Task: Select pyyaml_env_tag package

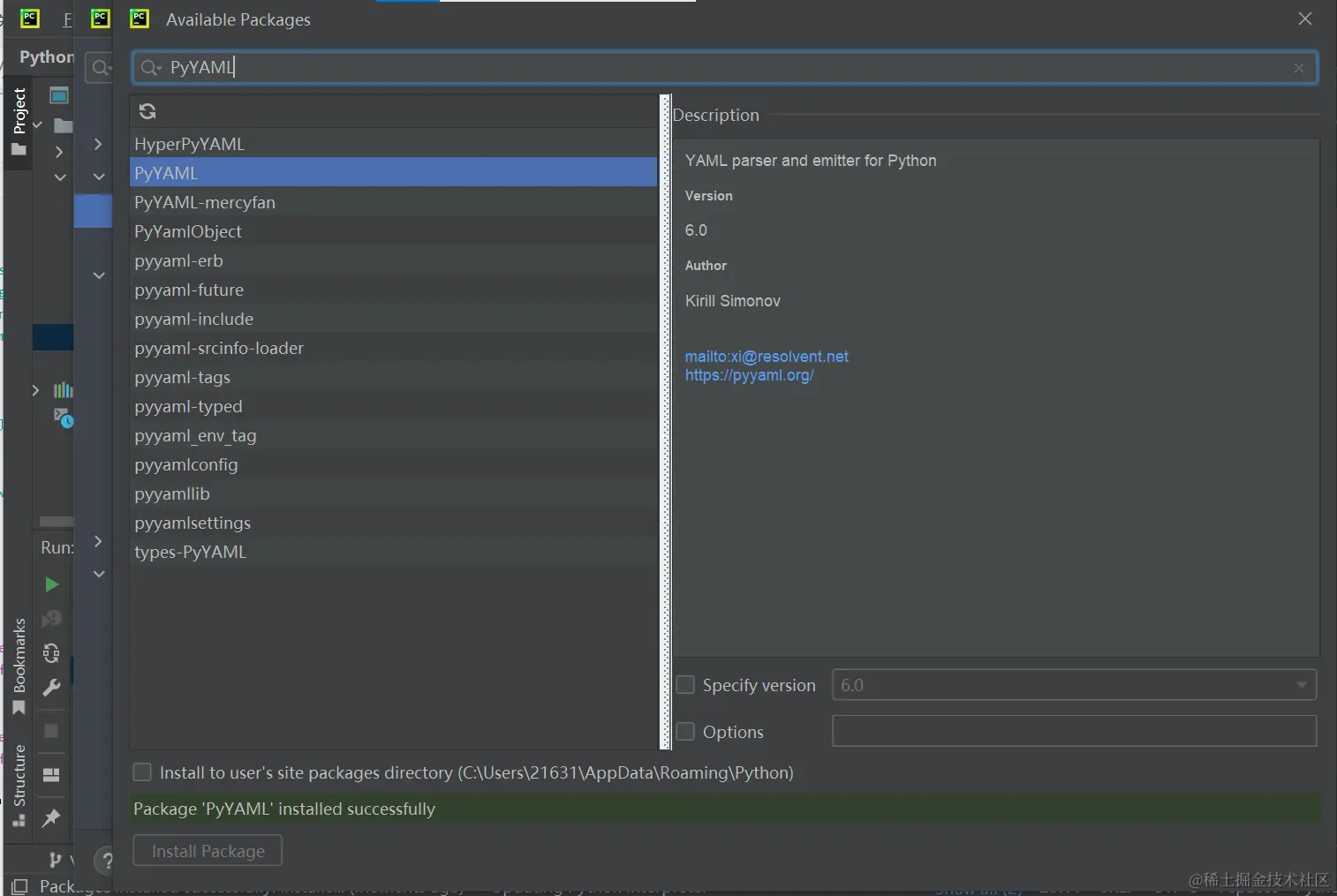Action: pyautogui.click(x=394, y=435)
